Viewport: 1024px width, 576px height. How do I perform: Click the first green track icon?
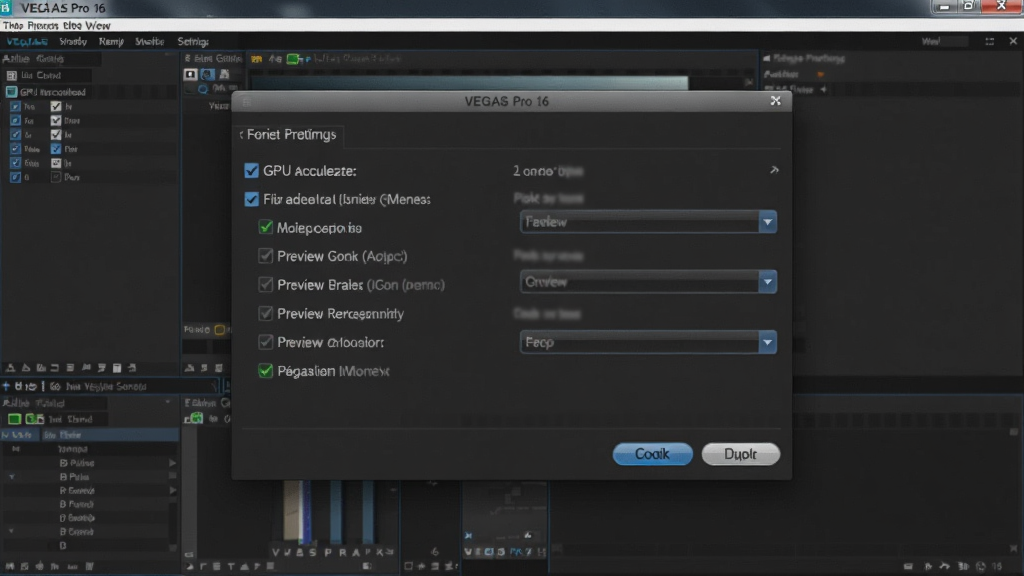[x=14, y=419]
